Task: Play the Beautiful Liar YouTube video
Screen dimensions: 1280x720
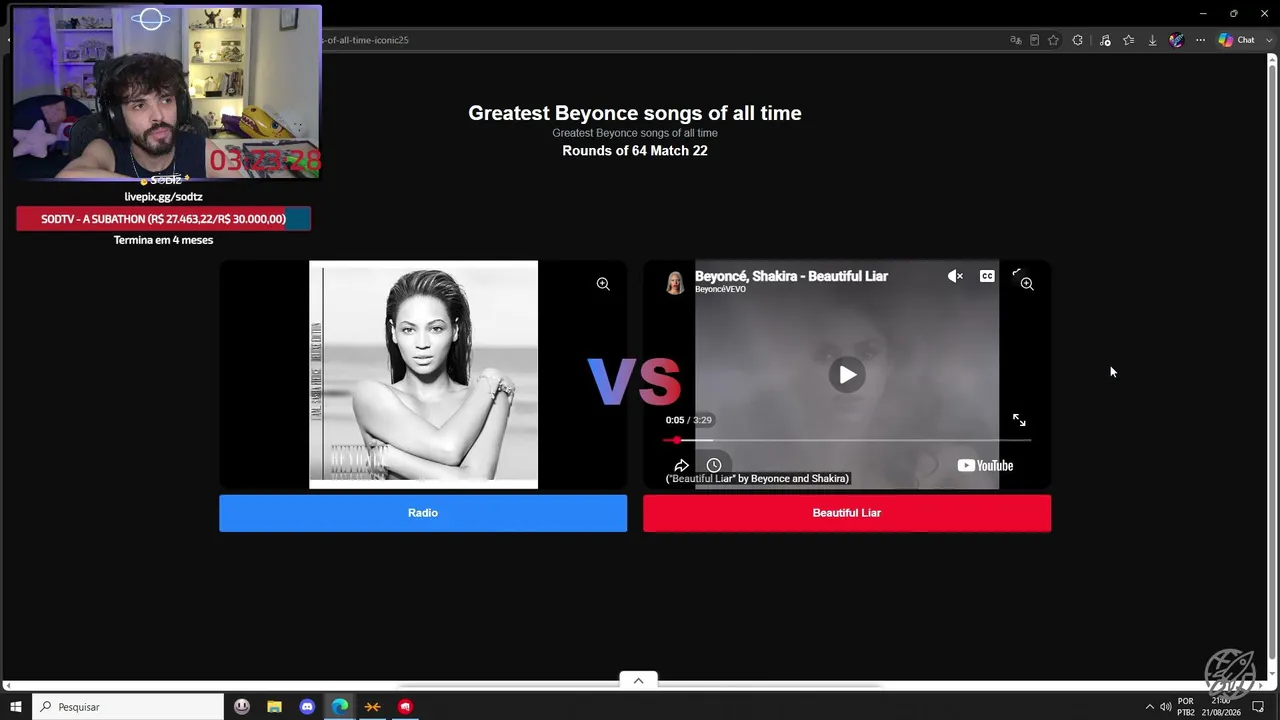Action: (847, 375)
